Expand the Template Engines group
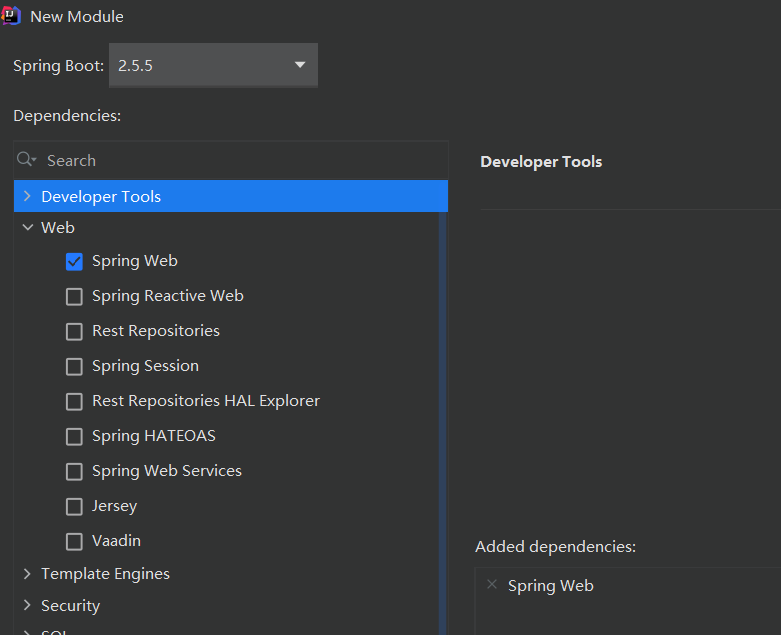Screen dimensions: 781x635 click(27, 574)
